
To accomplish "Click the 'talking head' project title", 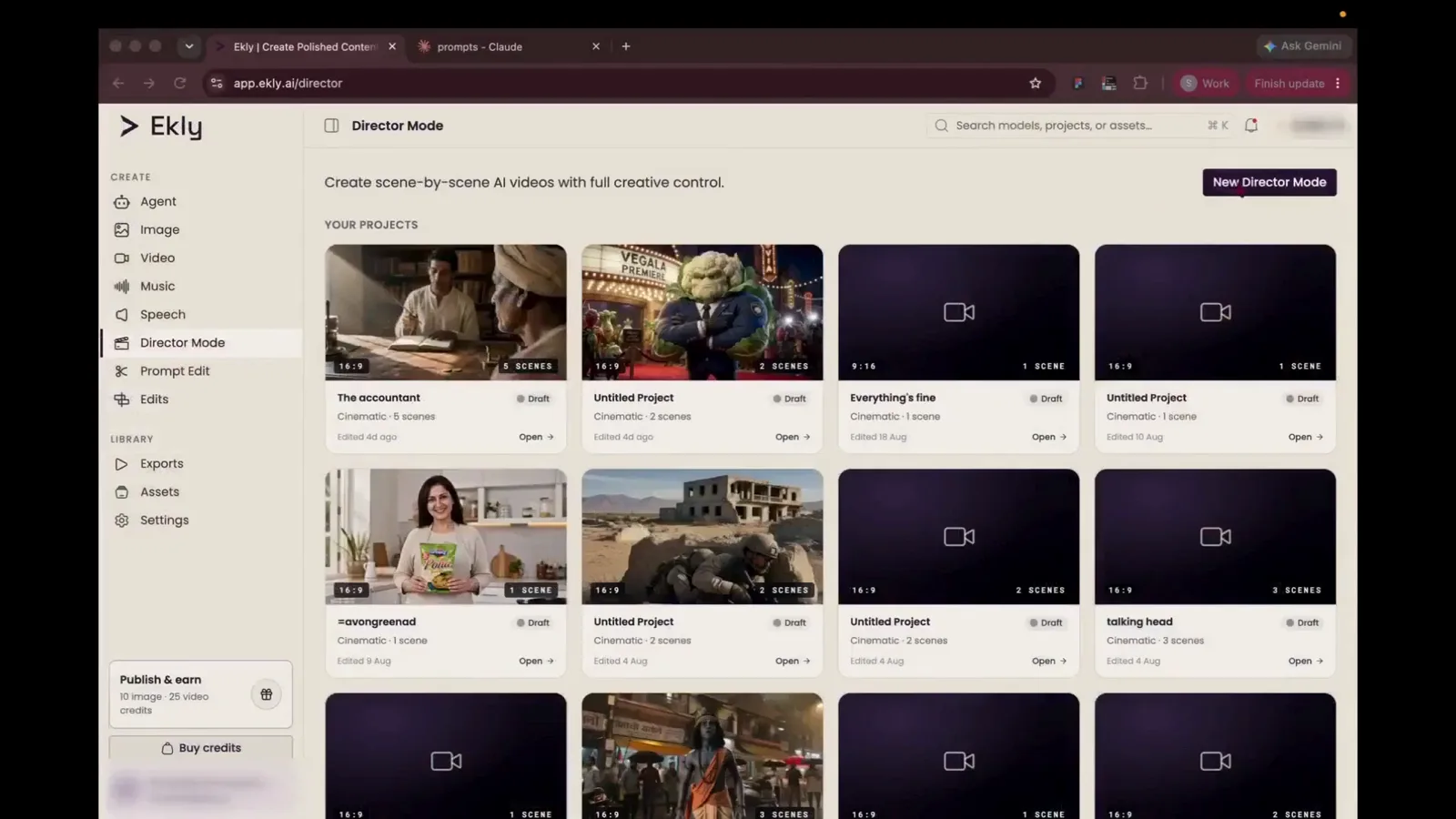I will (x=1139, y=622).
